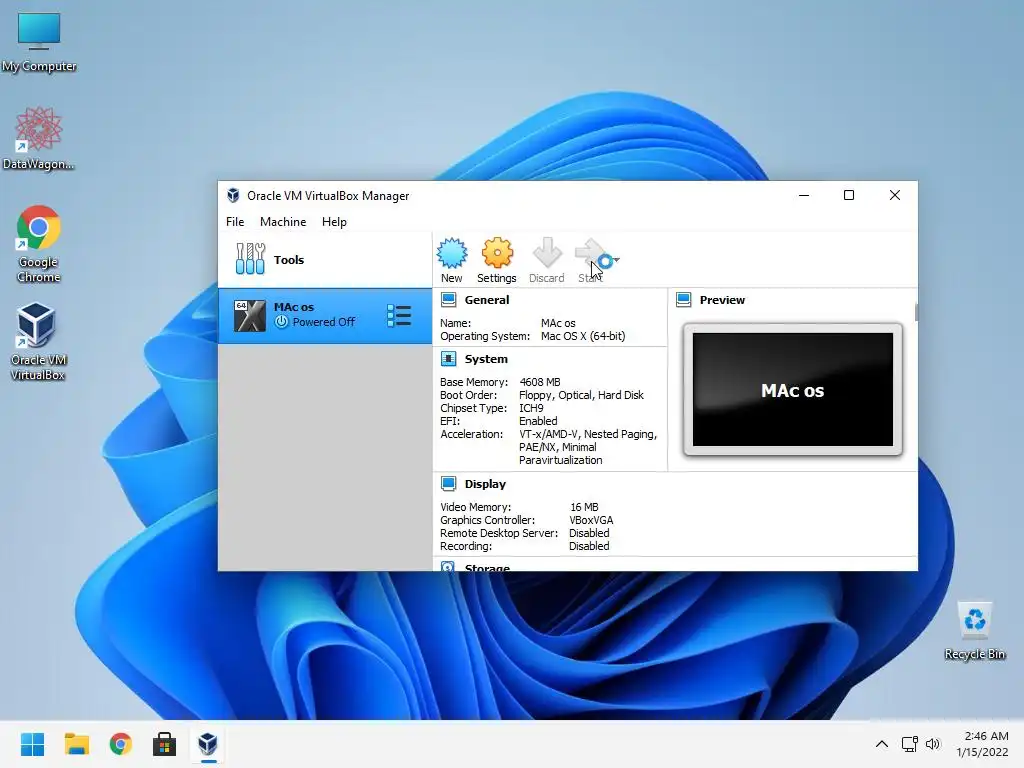Click the Preview heading
The image size is (1024, 768).
click(x=722, y=300)
